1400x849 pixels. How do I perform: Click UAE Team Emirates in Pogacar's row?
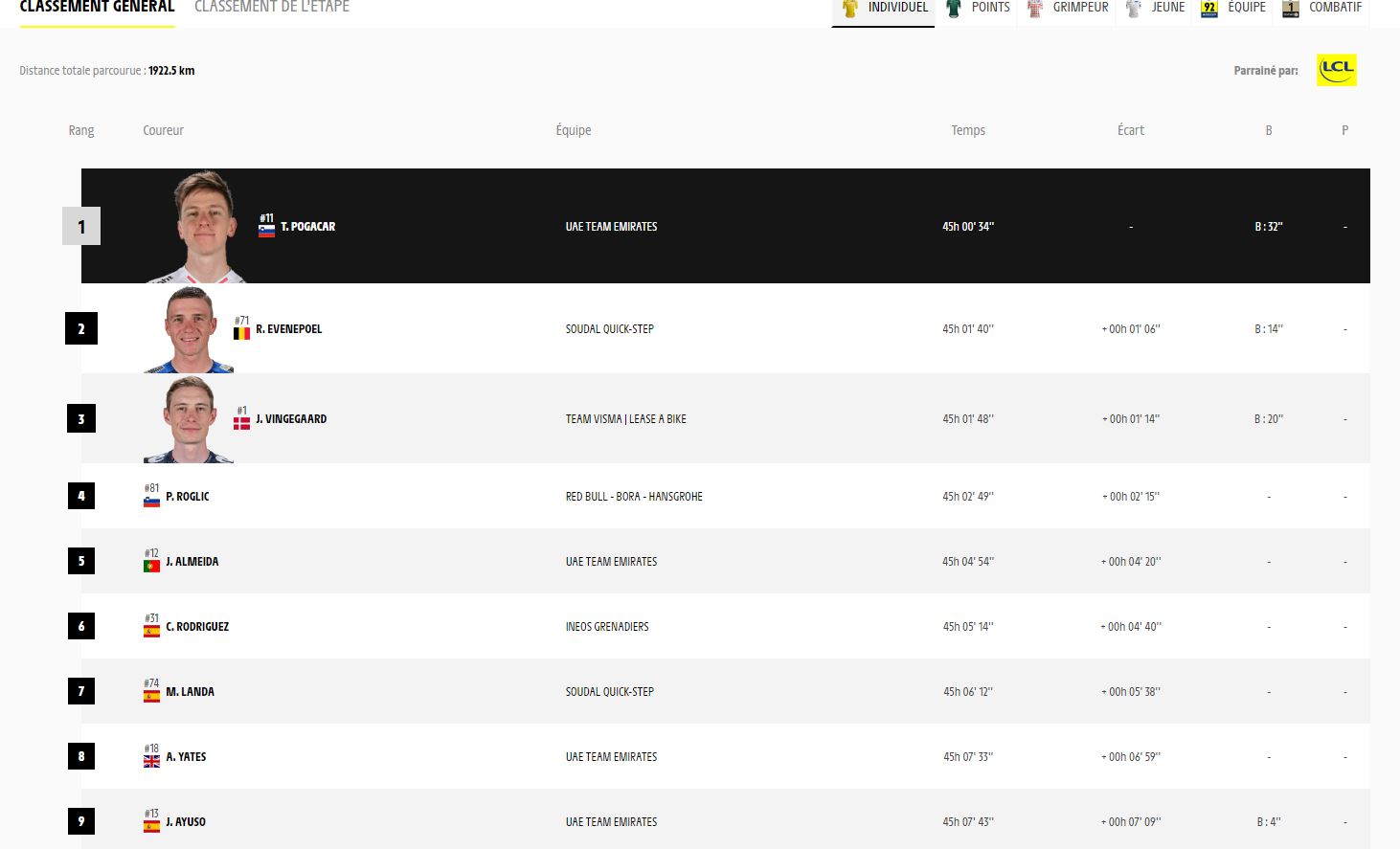point(611,227)
